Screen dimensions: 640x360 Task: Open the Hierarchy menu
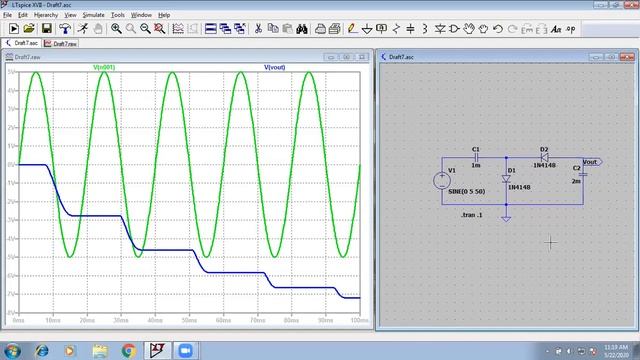(46, 15)
